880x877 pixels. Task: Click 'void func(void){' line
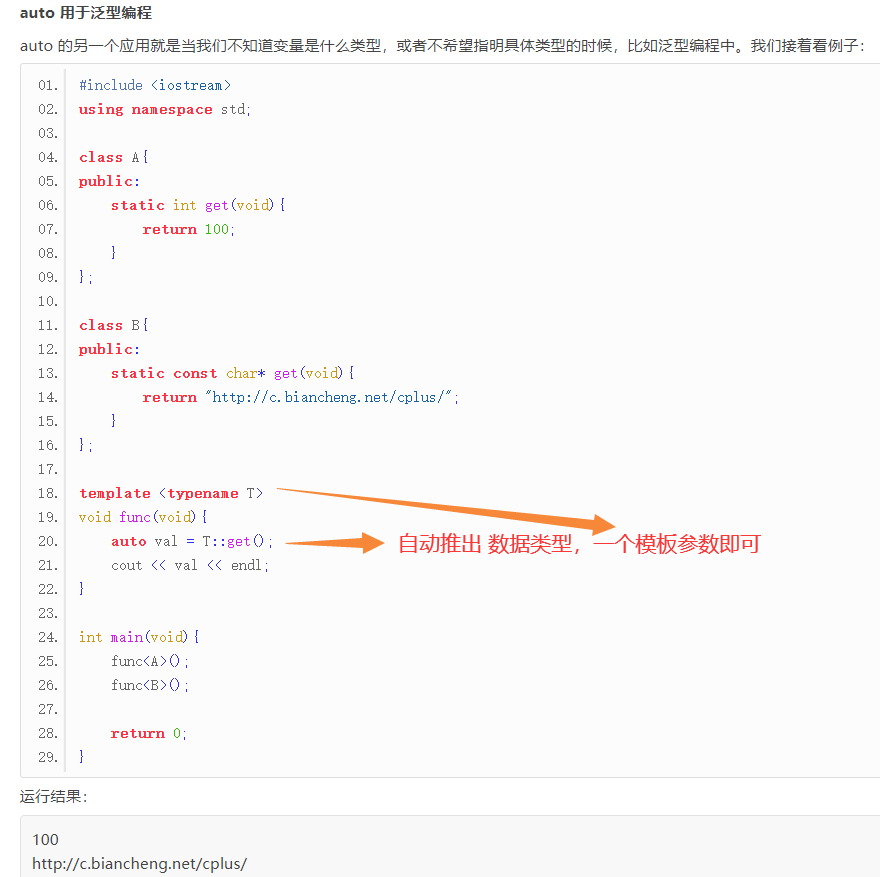click(143, 517)
